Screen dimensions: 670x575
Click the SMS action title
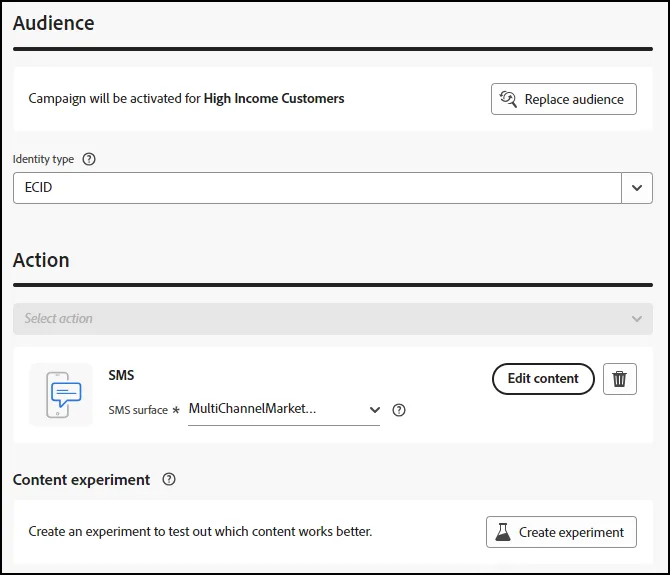[x=121, y=375]
